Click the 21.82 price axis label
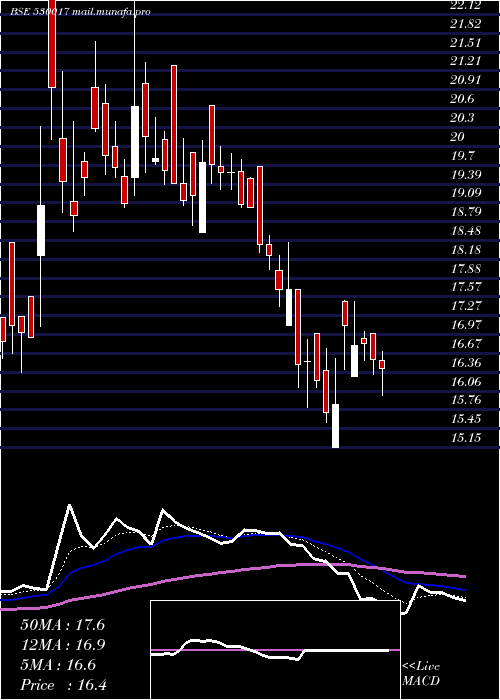This screenshot has height=700, width=500. (466, 24)
